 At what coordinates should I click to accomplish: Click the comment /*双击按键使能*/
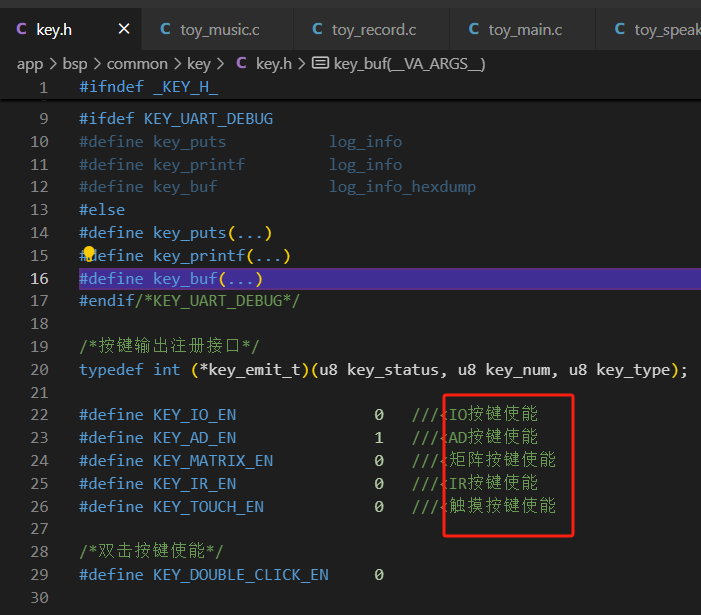pos(151,551)
